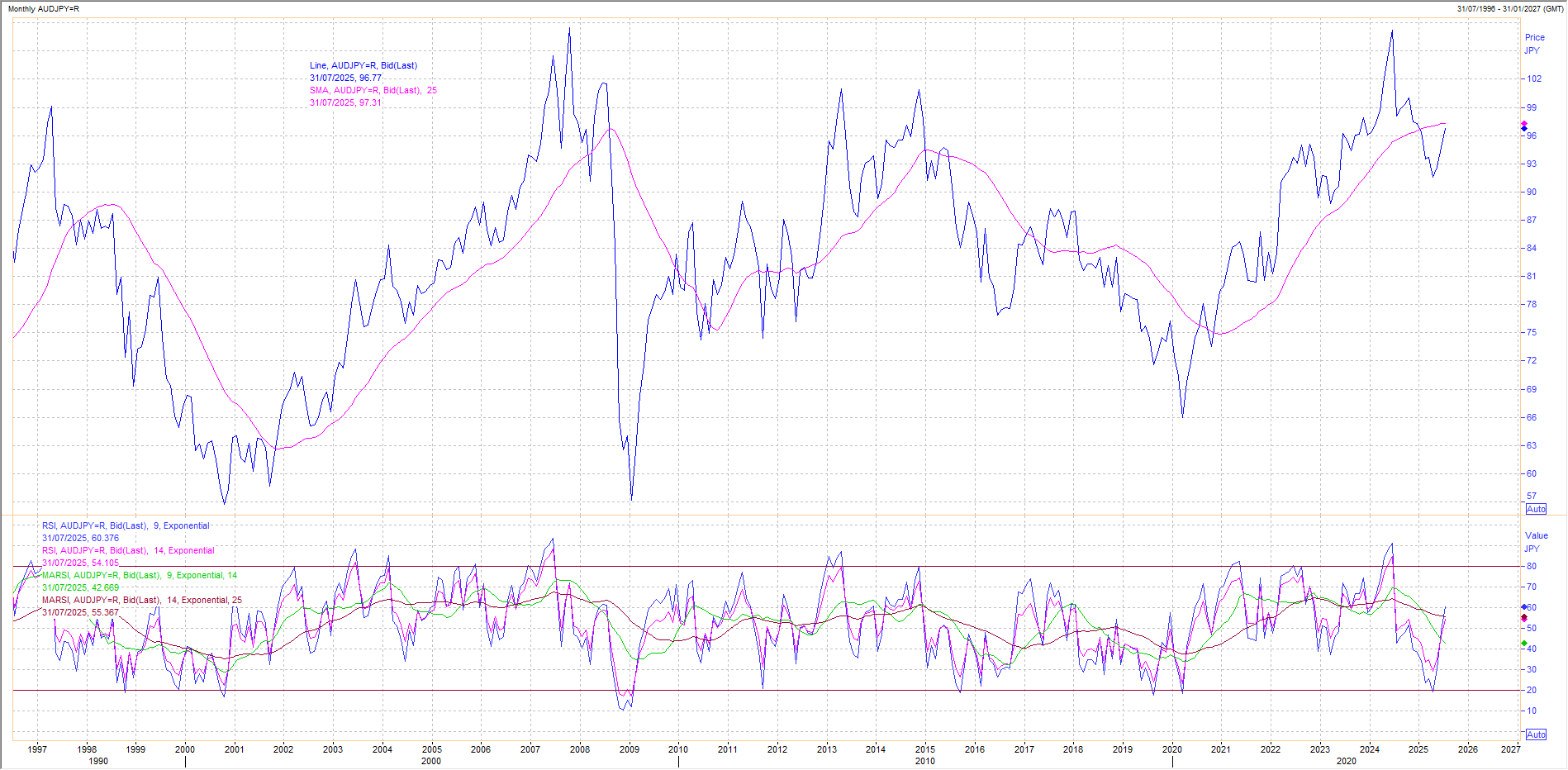Click the Price JPY axis title
The image size is (1568, 770).
(1534, 44)
